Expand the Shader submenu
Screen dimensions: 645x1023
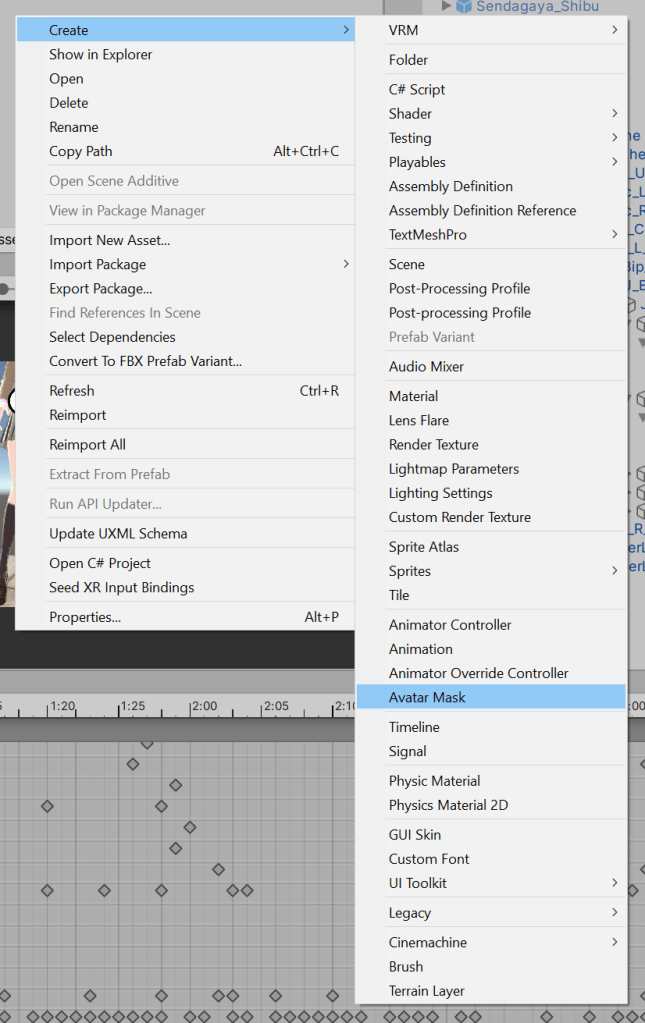pyautogui.click(x=614, y=114)
